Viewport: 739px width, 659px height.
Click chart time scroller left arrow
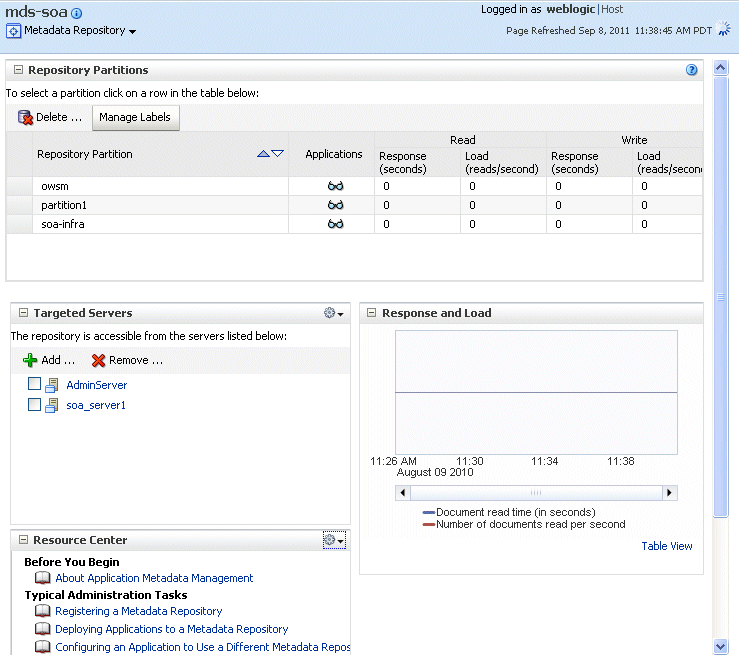[402, 493]
